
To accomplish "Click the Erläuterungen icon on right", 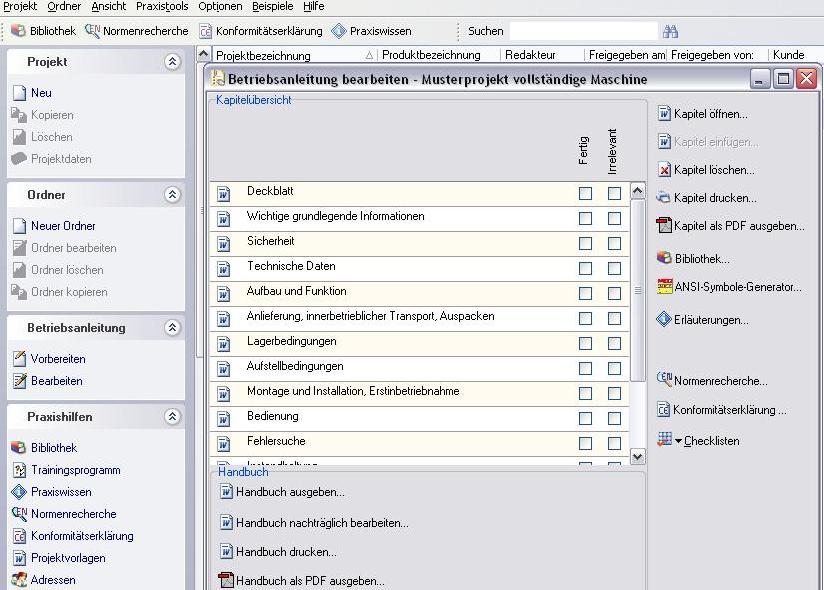I will (x=665, y=320).
